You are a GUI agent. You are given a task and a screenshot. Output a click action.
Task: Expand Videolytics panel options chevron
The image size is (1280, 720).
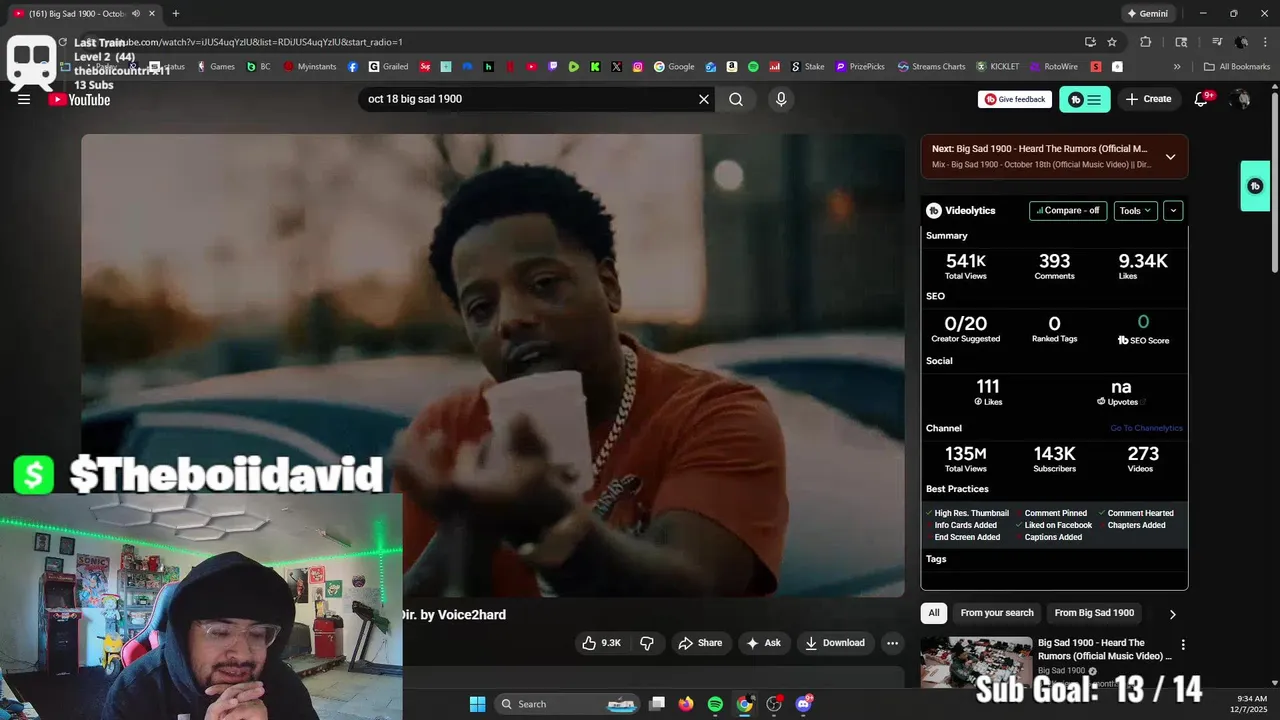[x=1173, y=211]
